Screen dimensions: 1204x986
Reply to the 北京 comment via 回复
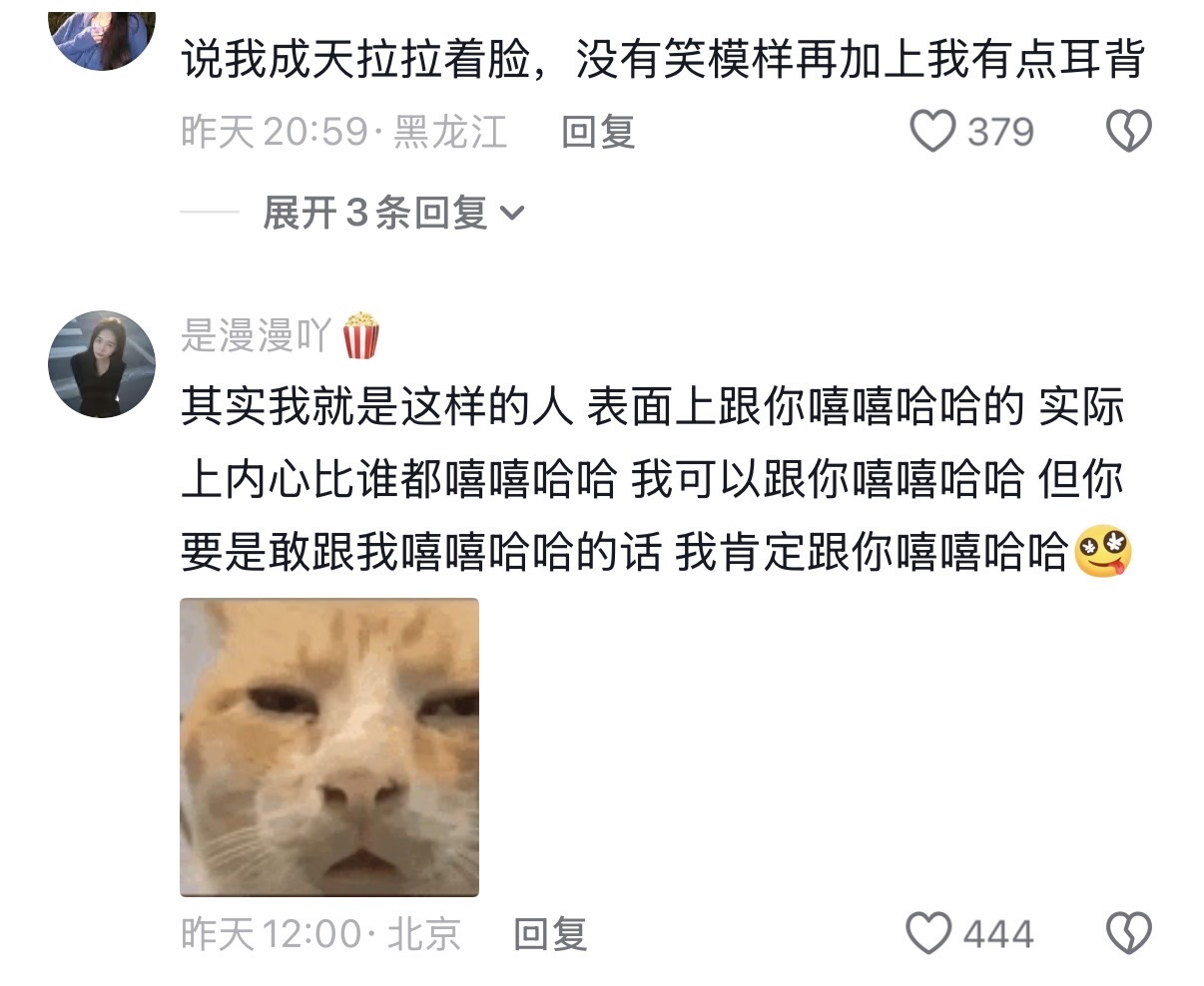(x=549, y=934)
